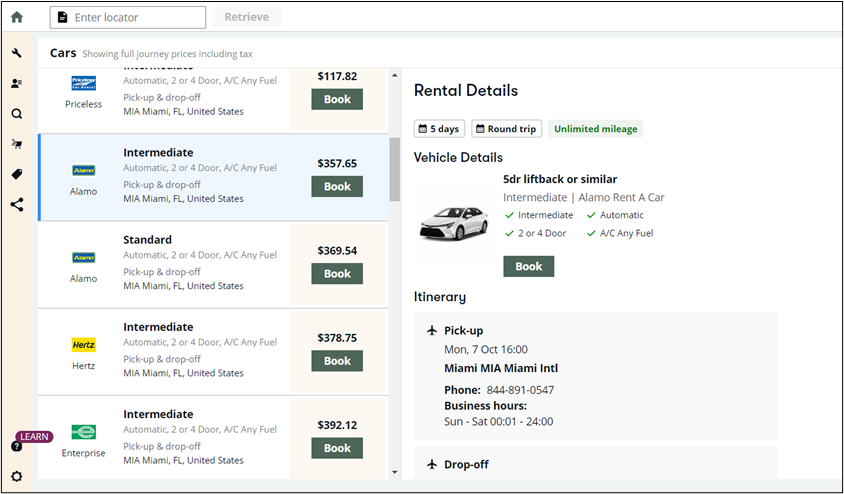
Task: Click the LEARN help badge
Action: coord(33,437)
